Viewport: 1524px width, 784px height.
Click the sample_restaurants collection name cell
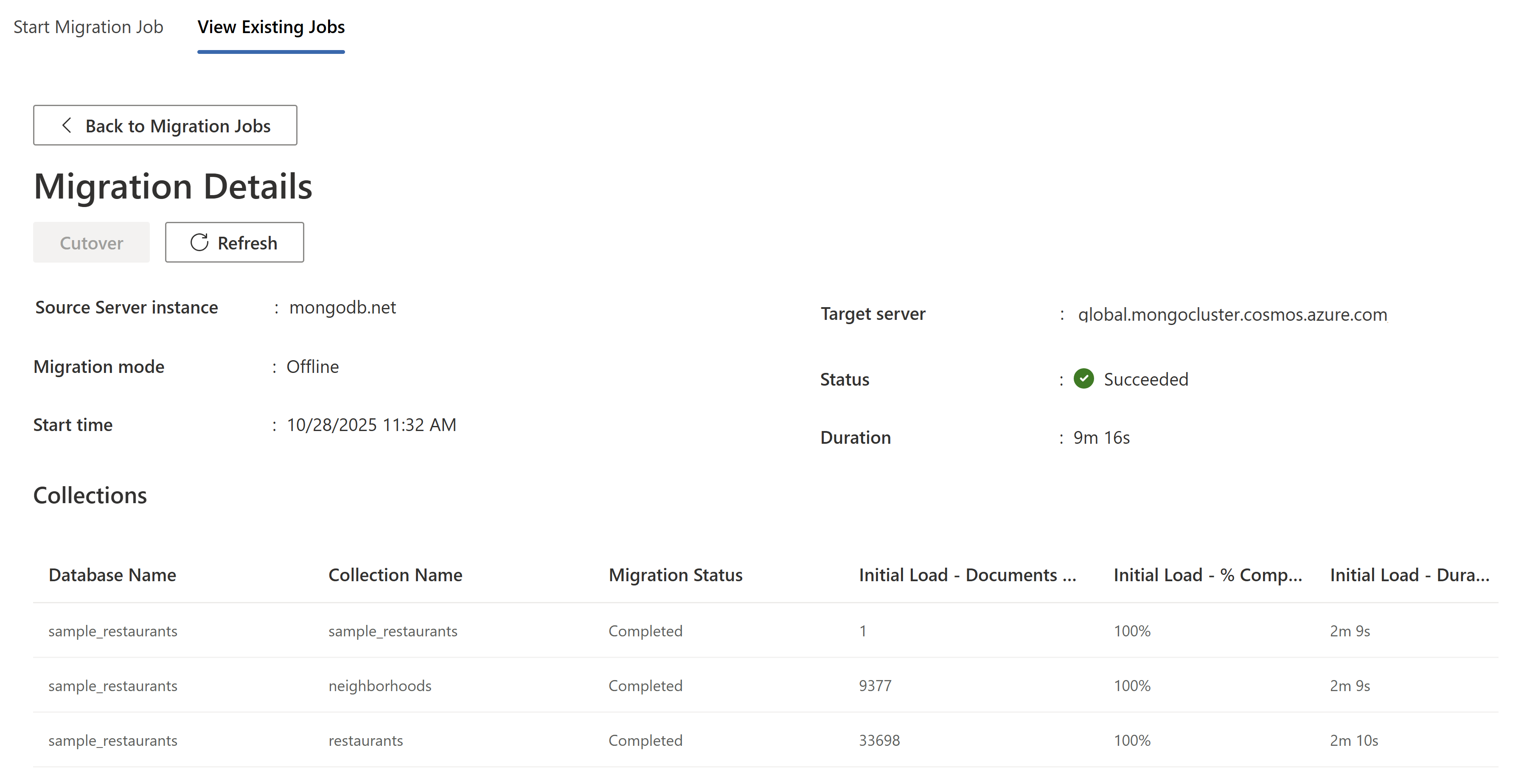coord(393,631)
